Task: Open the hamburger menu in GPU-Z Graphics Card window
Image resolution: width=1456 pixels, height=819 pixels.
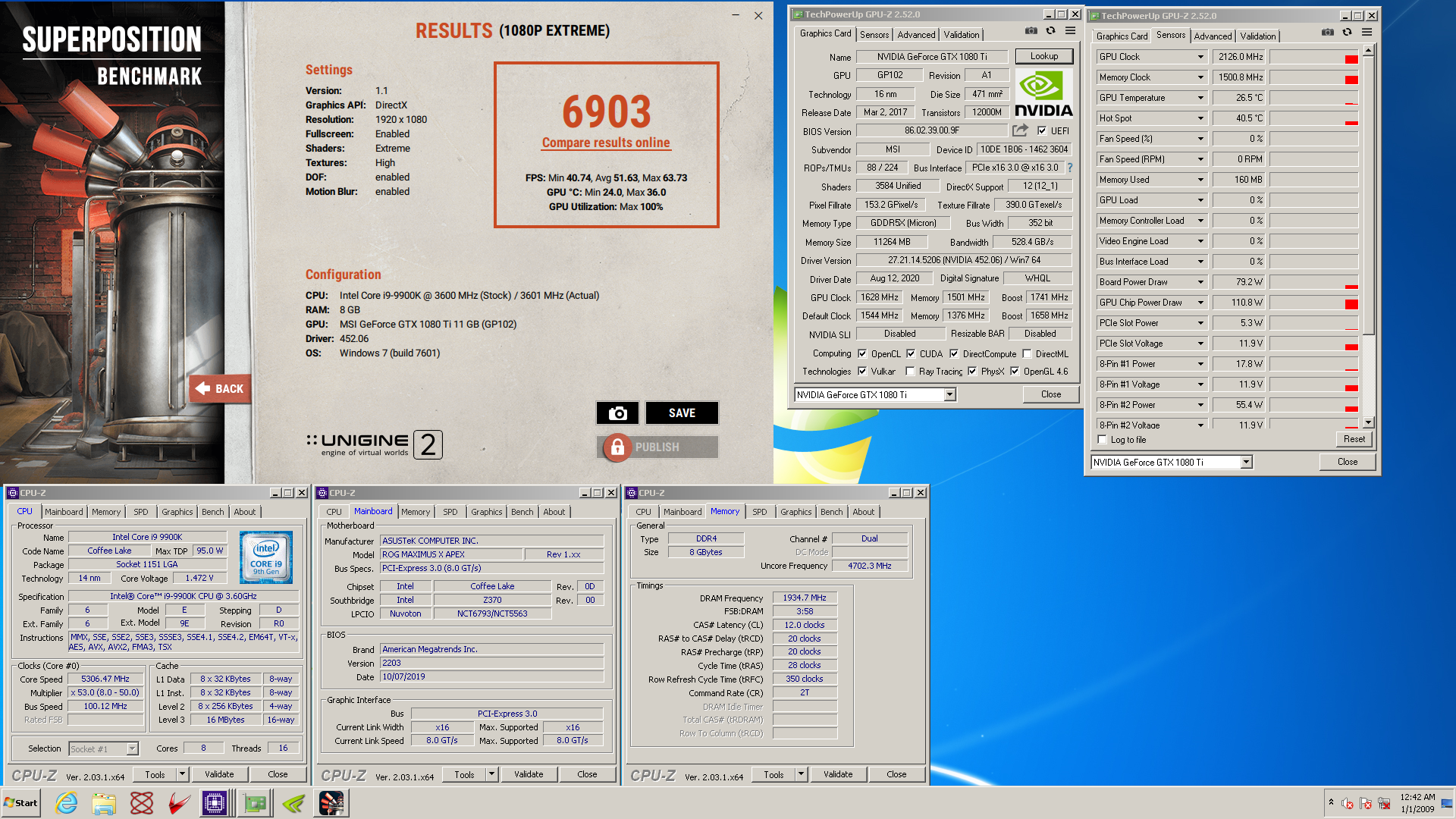Action: [1070, 31]
